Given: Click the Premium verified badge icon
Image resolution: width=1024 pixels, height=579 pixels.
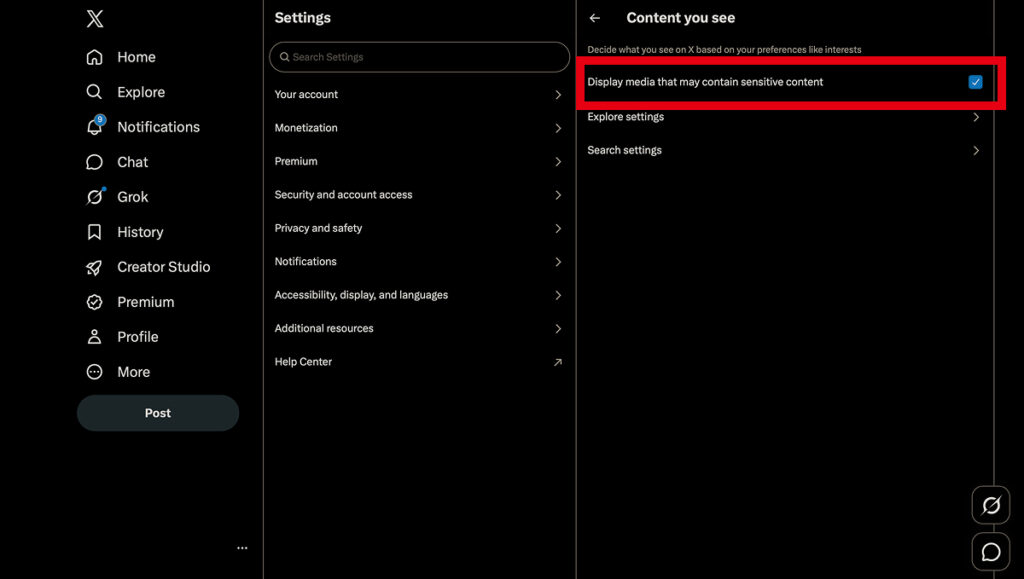Looking at the screenshot, I should pyautogui.click(x=95, y=302).
